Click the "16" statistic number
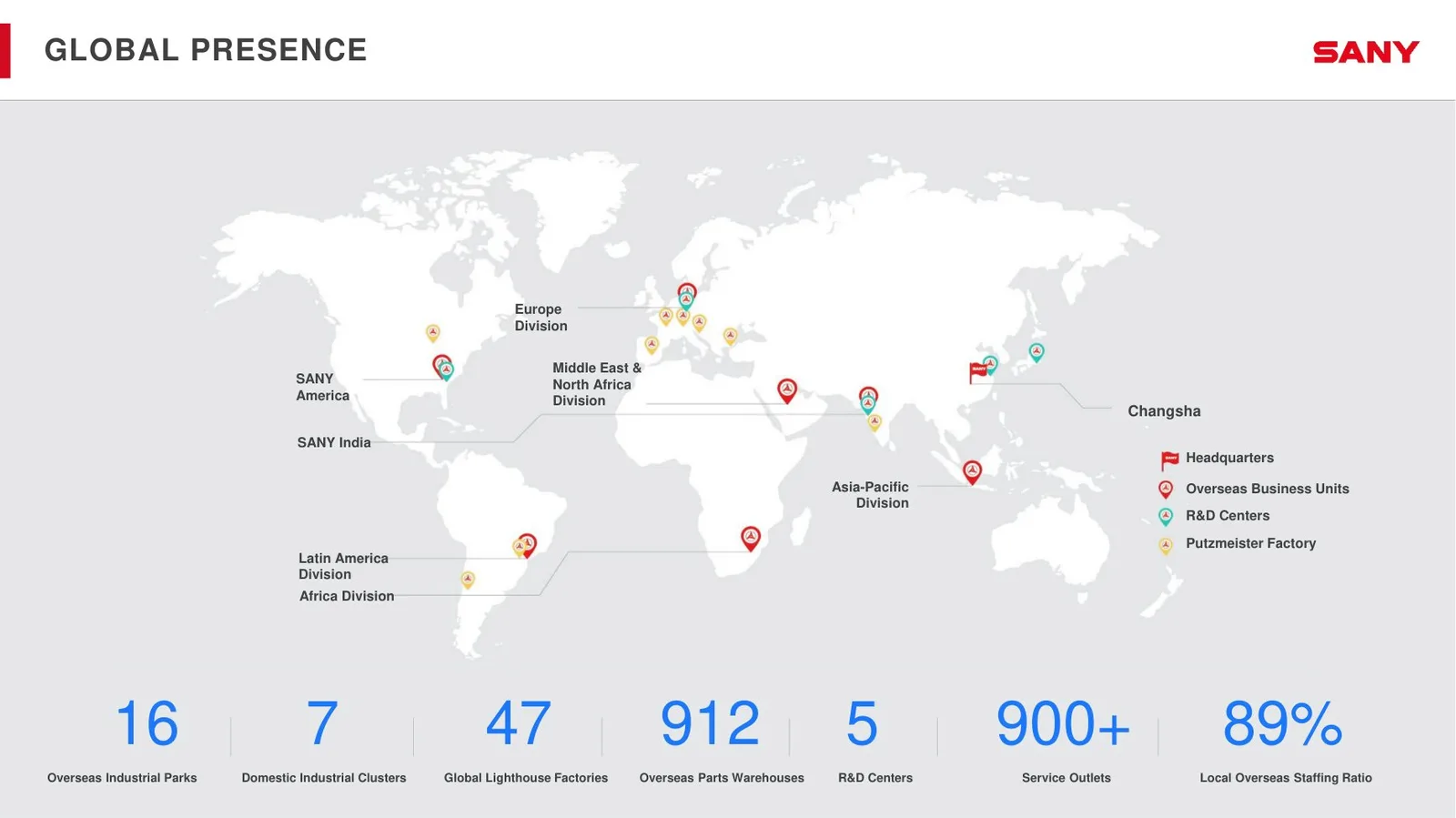This screenshot has width=1456, height=818. coord(147,724)
